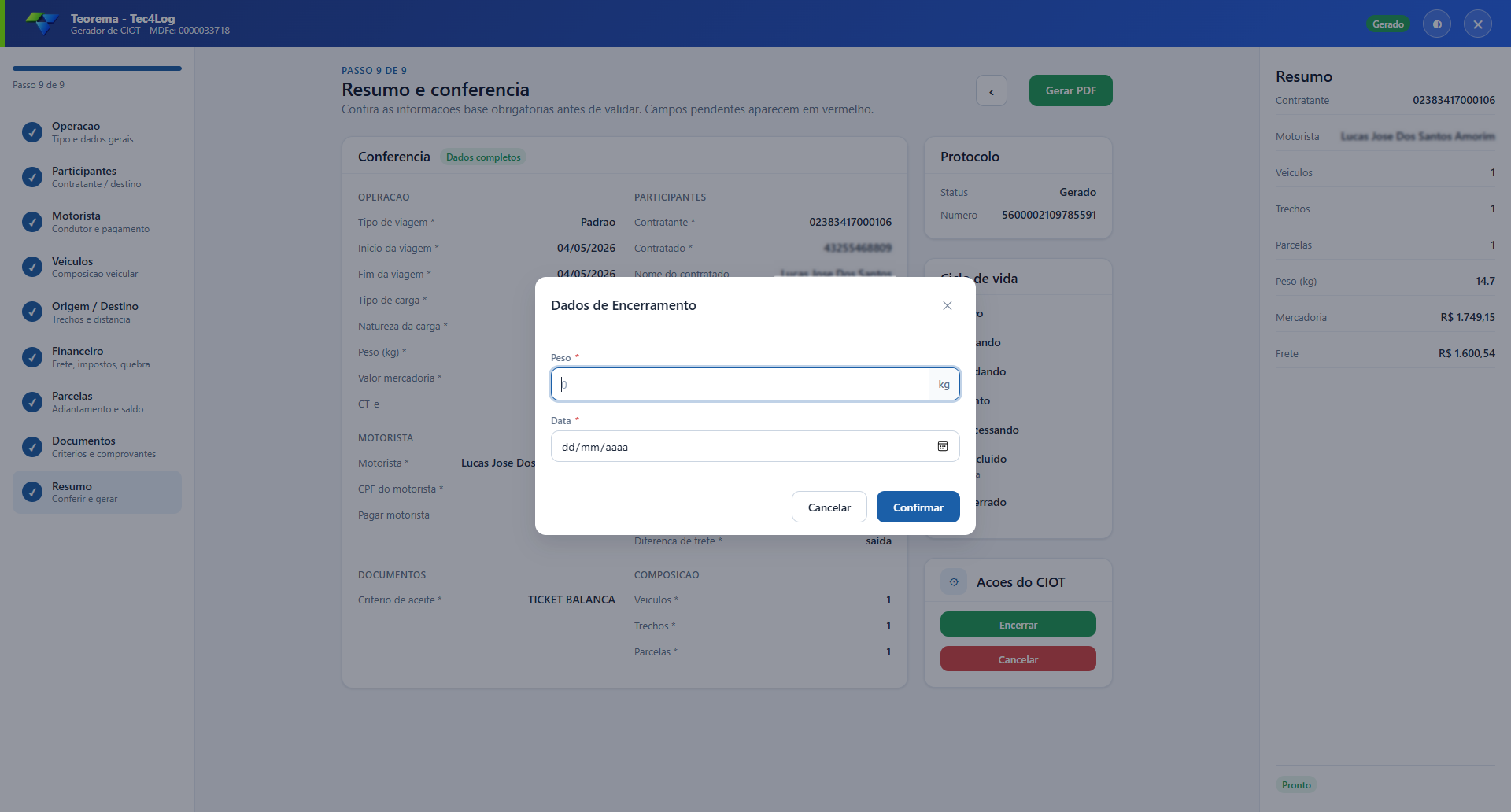Click the Diferenca de frete value saida
This screenshot has width=1511, height=812.
point(878,541)
